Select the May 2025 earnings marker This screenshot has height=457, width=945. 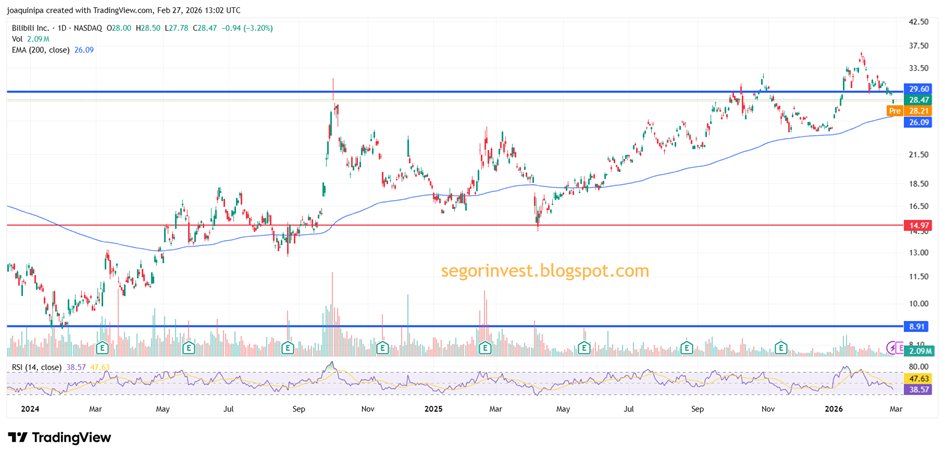[x=583, y=348]
